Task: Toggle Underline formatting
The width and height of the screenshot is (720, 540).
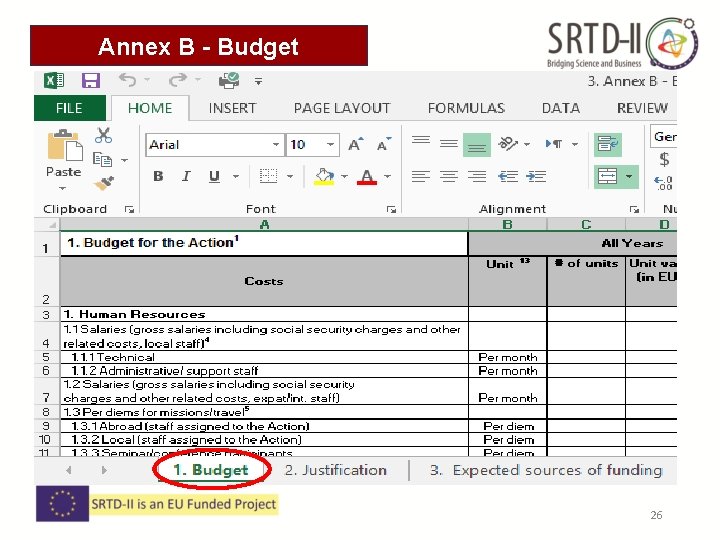Action: click(214, 177)
